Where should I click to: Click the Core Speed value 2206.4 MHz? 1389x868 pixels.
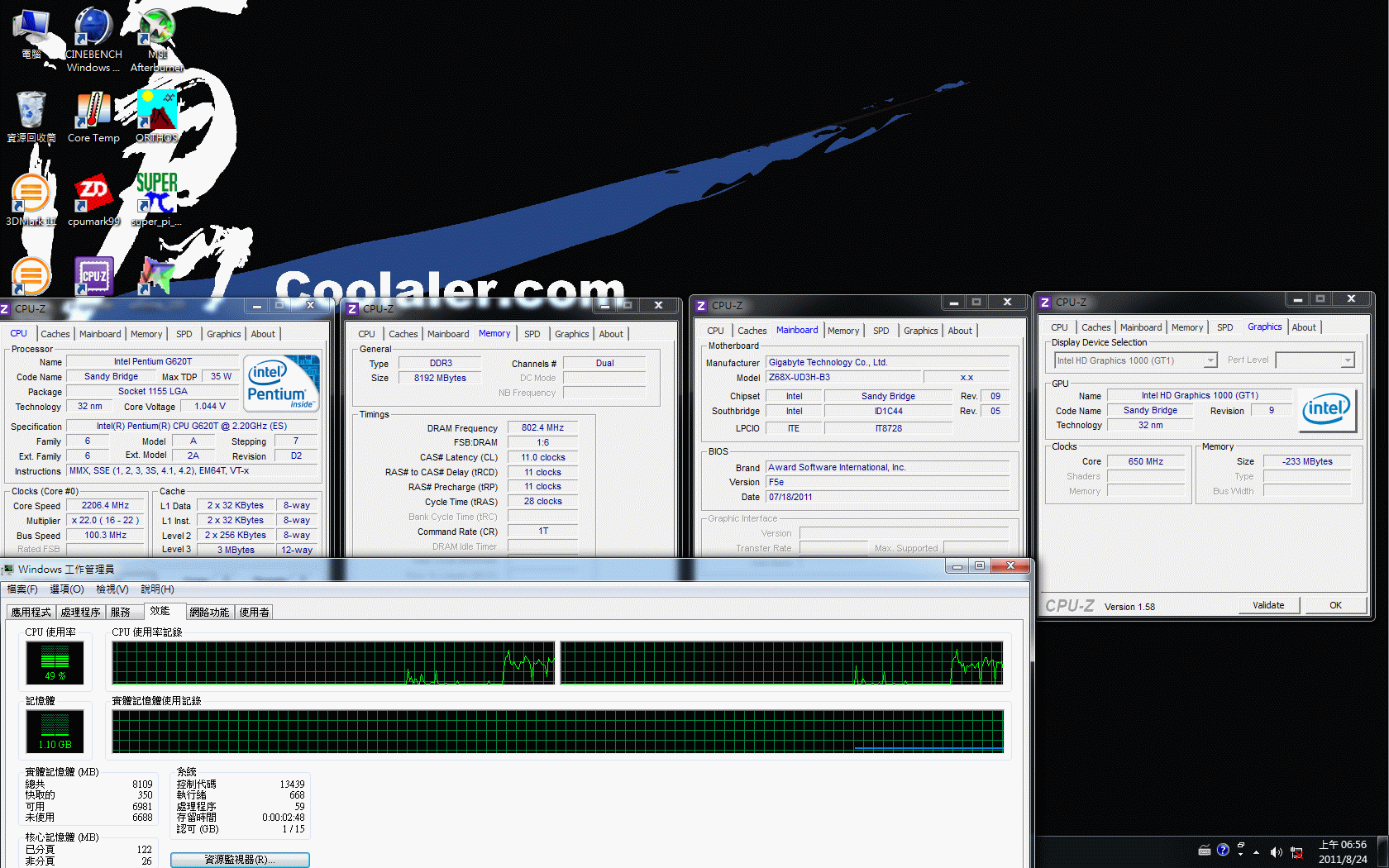click(105, 505)
